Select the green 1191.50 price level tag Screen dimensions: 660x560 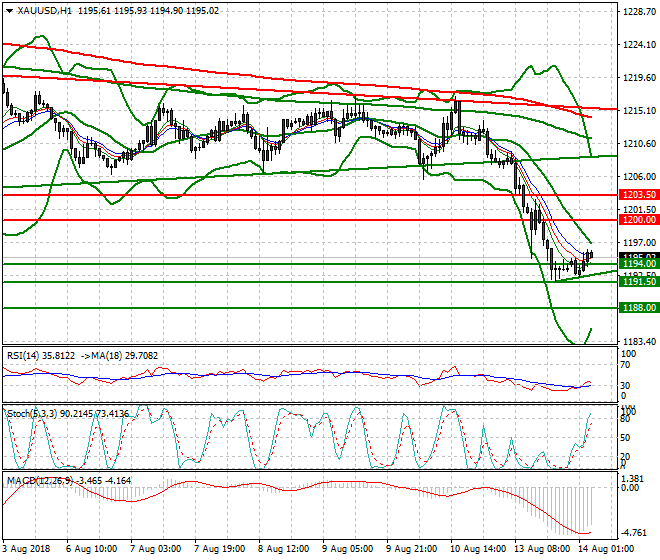638,283
